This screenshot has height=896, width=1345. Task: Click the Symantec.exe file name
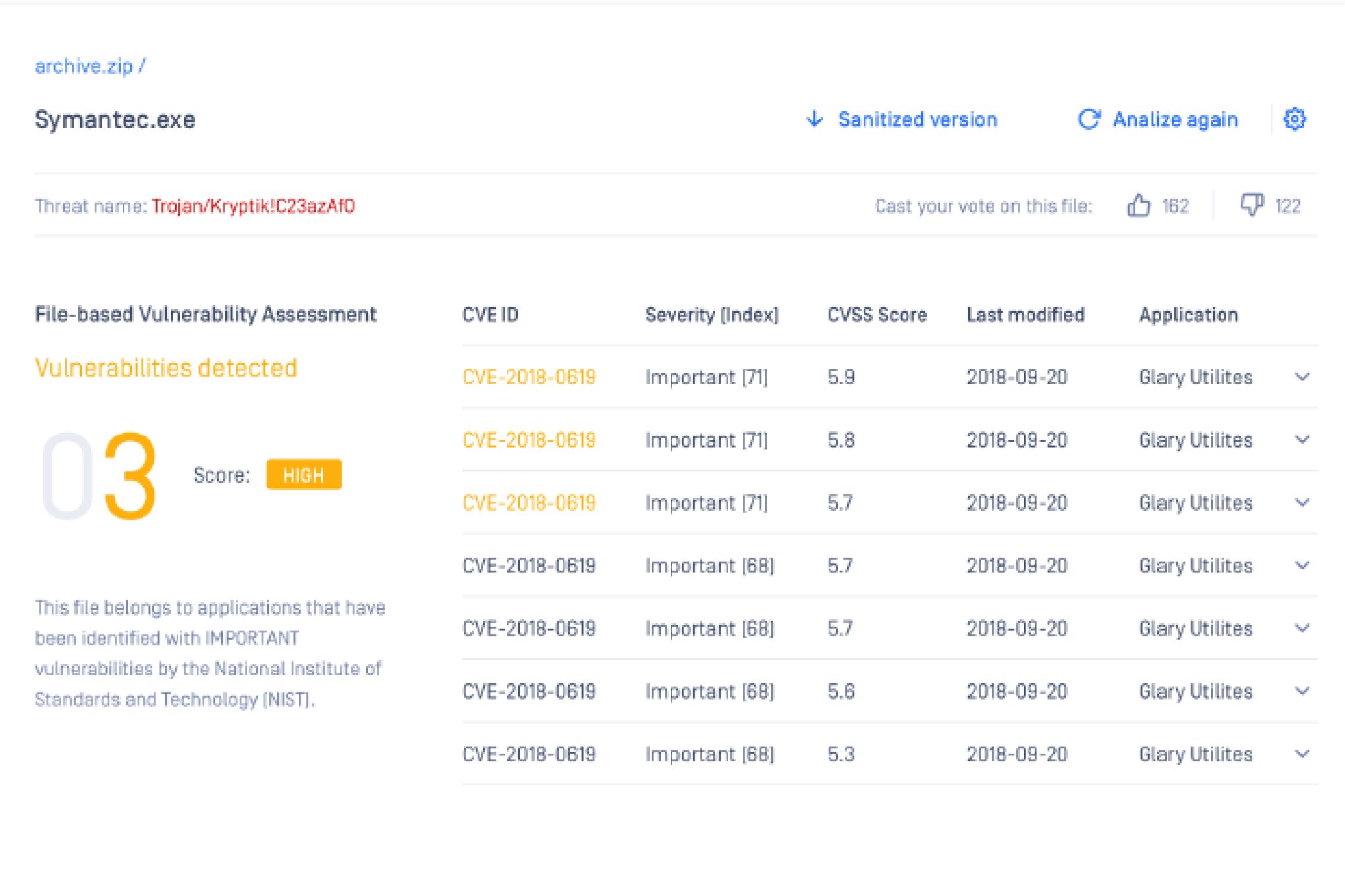[115, 119]
